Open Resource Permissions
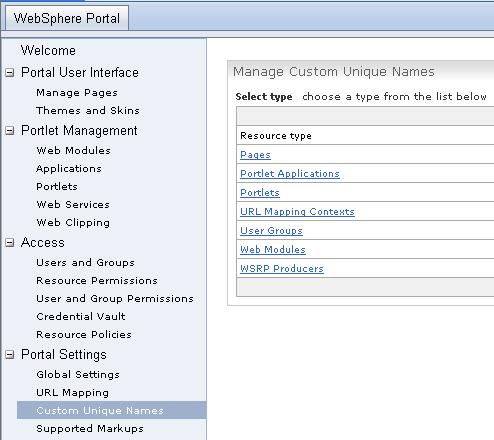 pos(97,280)
